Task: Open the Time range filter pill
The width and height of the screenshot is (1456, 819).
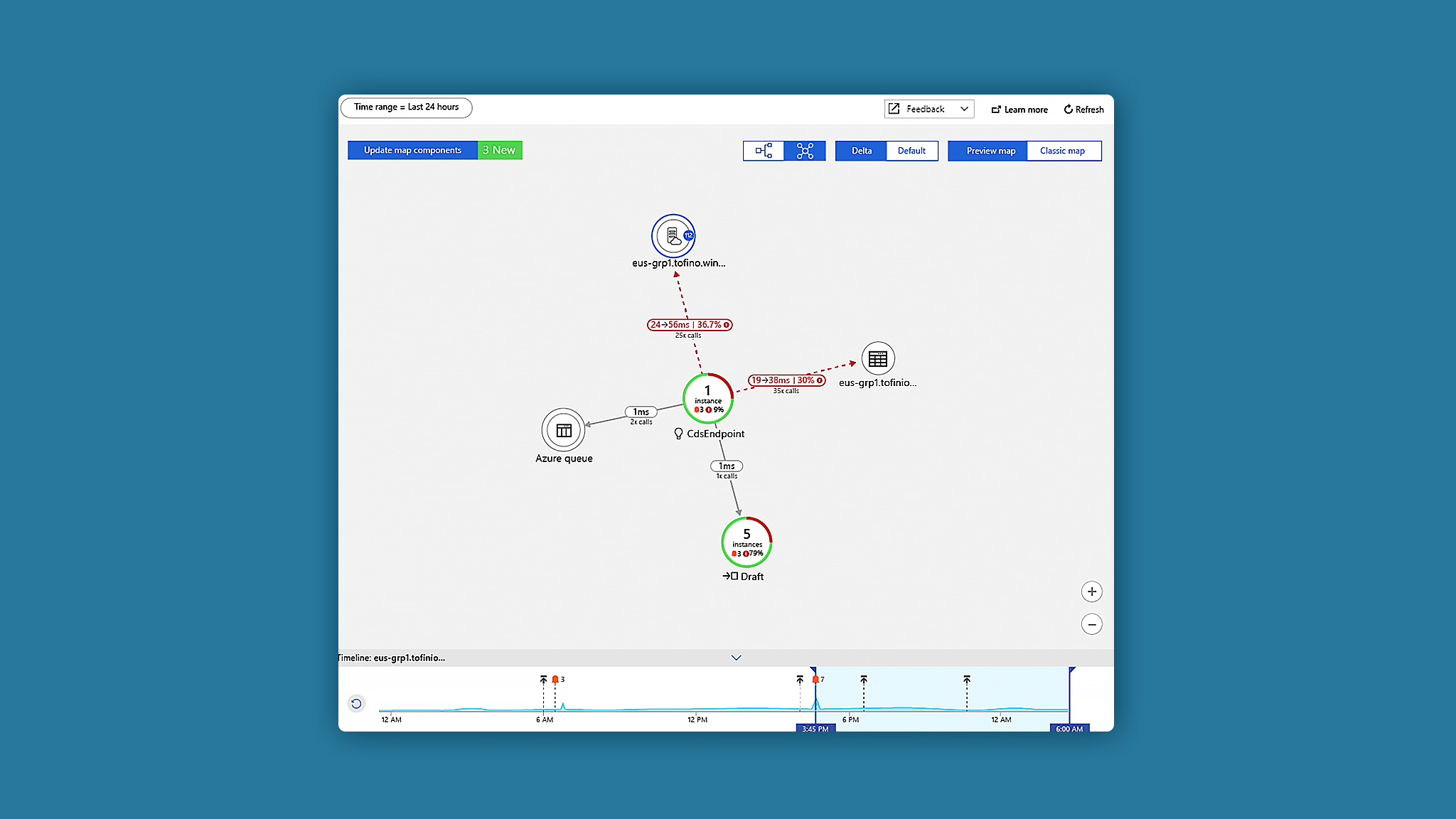Action: pyautogui.click(x=407, y=107)
